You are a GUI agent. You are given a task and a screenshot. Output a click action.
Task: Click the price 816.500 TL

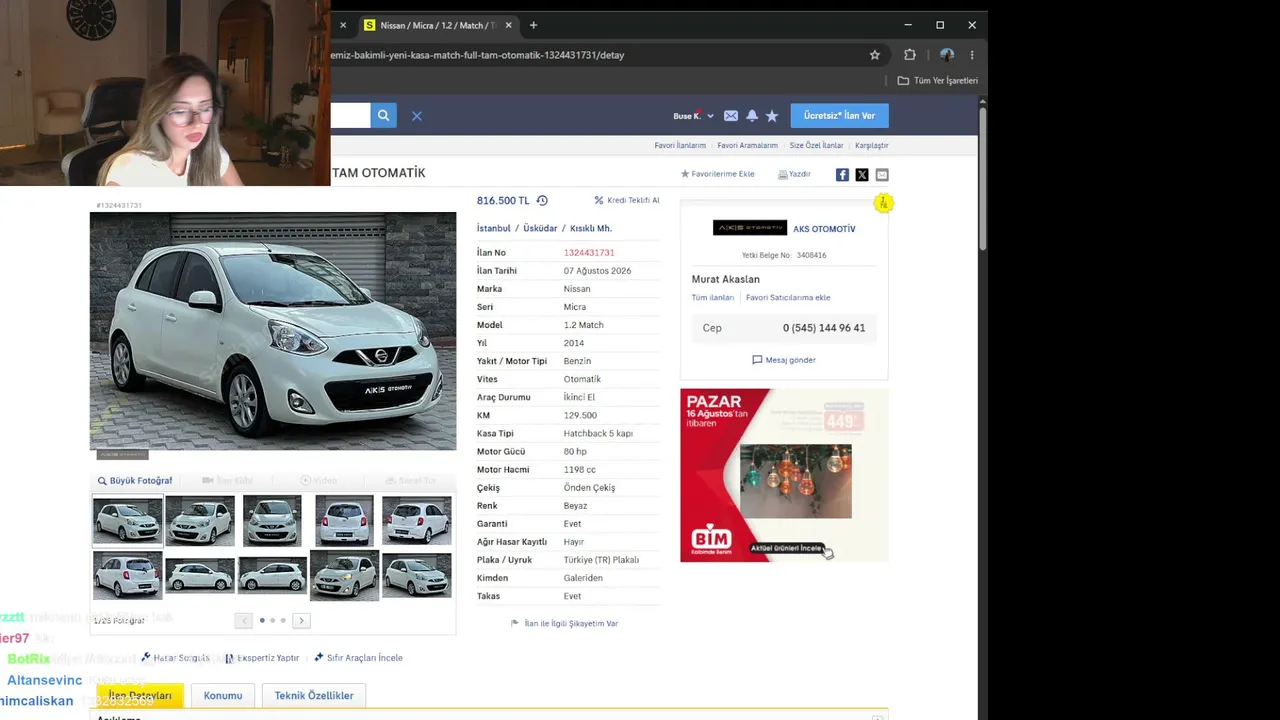[x=503, y=201]
